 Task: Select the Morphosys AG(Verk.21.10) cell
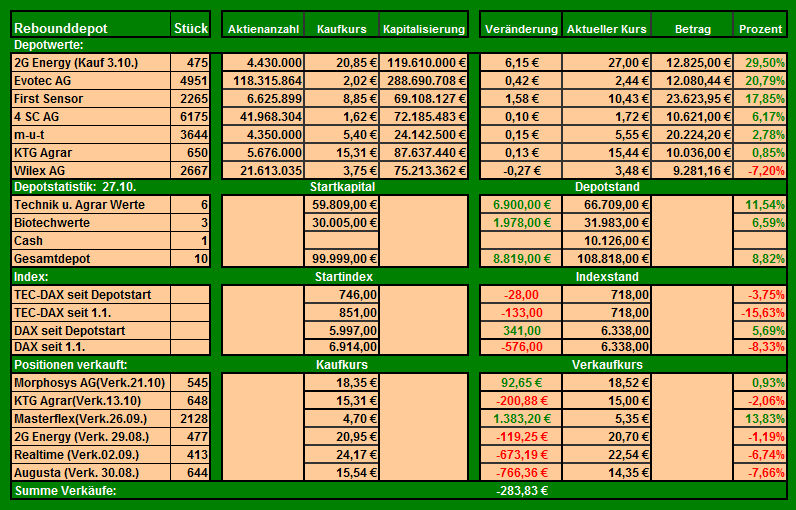click(90, 383)
